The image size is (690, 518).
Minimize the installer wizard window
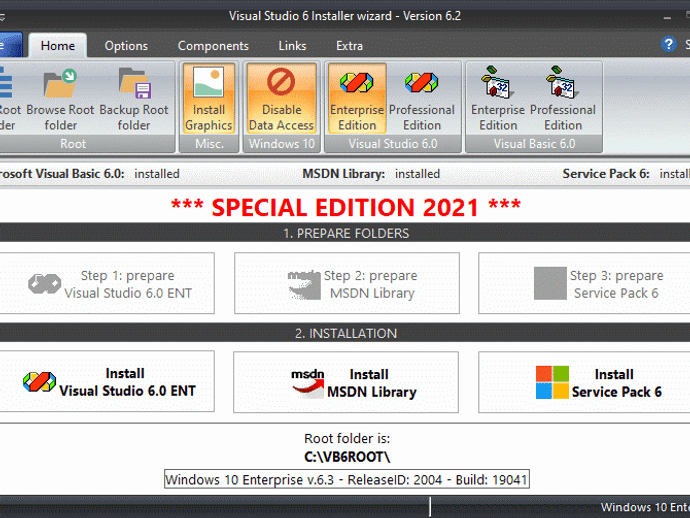667,18
